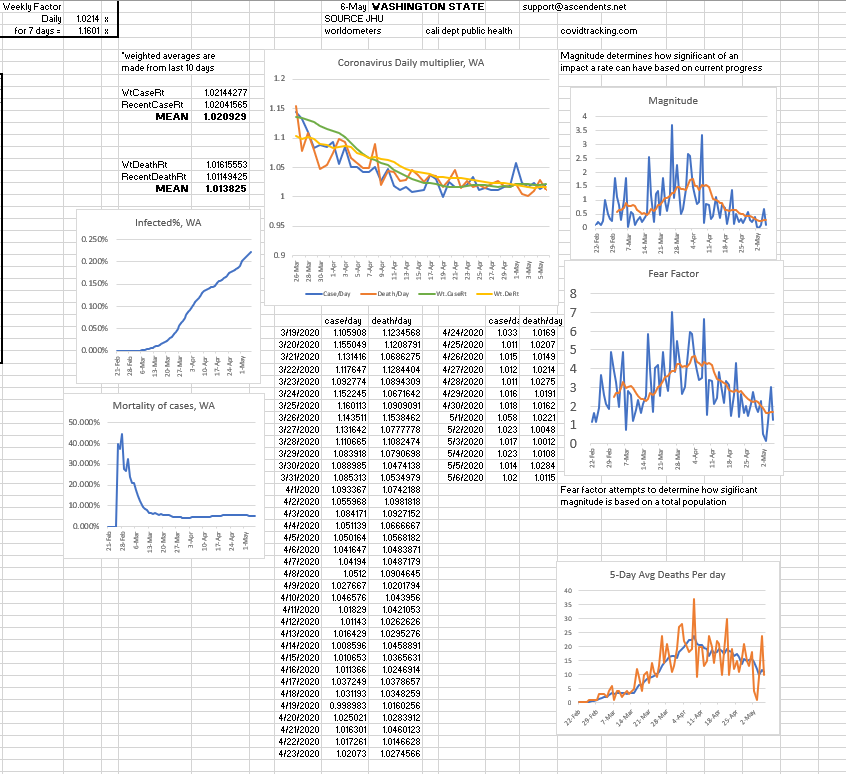The image size is (846, 774).
Task: Select the Magnitude chart
Action: [672, 170]
